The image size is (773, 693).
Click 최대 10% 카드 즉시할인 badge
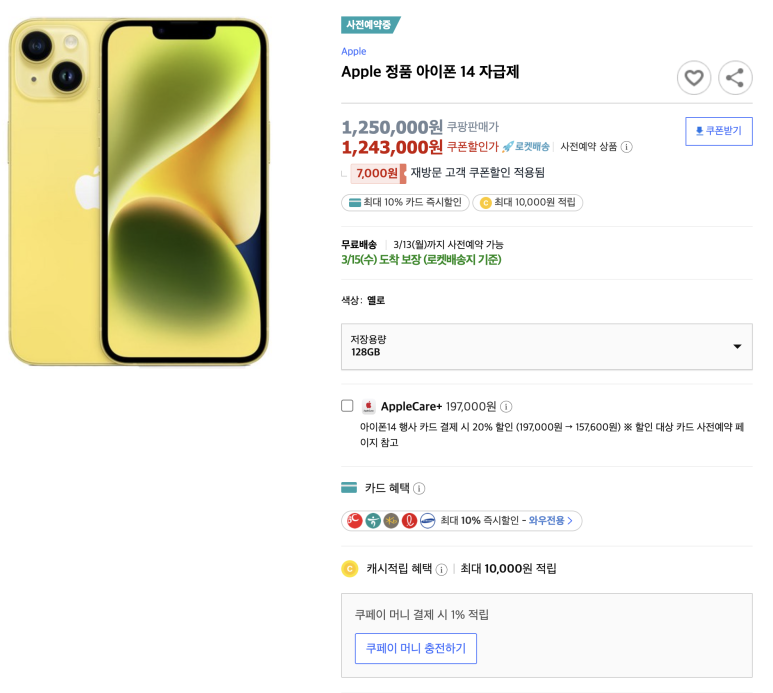(405, 203)
